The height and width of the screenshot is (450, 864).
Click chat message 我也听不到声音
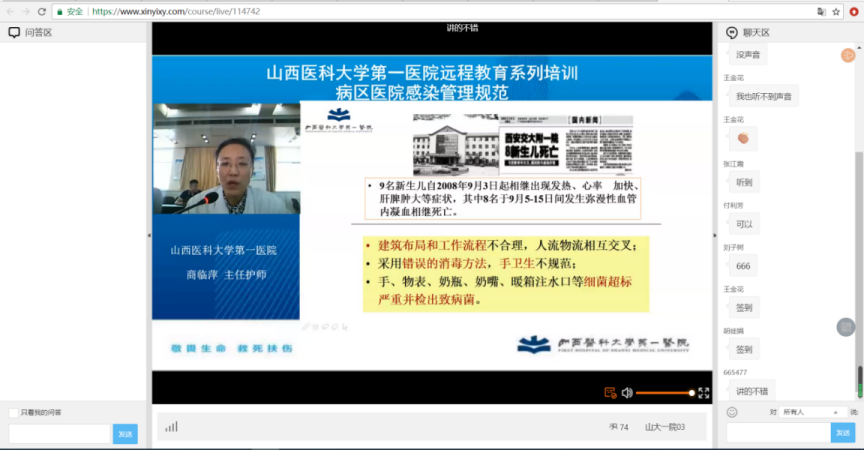tap(764, 96)
